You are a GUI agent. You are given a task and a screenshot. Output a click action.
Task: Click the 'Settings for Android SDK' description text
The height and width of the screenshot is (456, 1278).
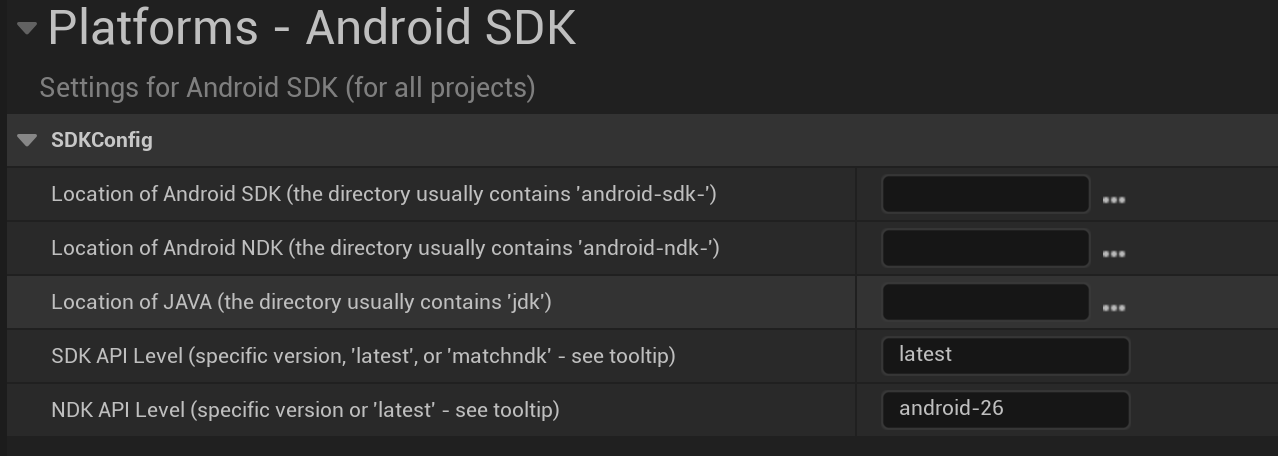287,88
